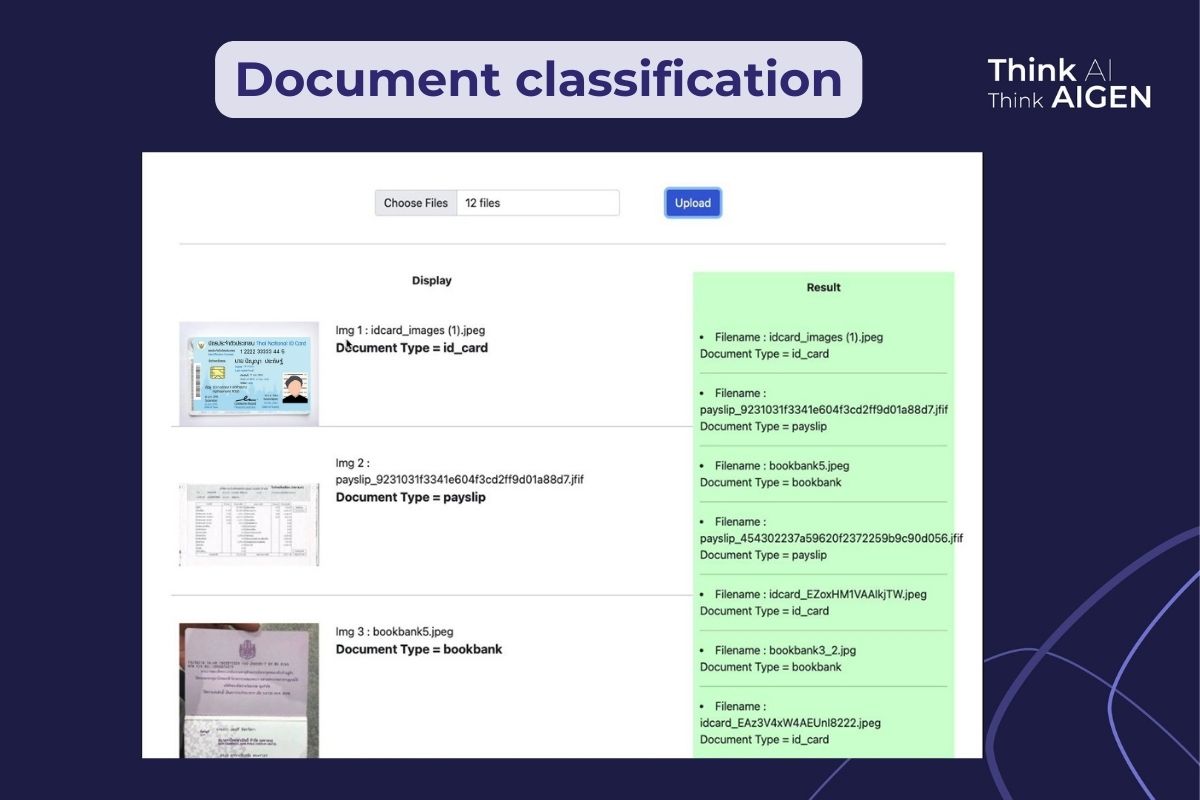Click the Display column header
The height and width of the screenshot is (800, 1200).
431,280
